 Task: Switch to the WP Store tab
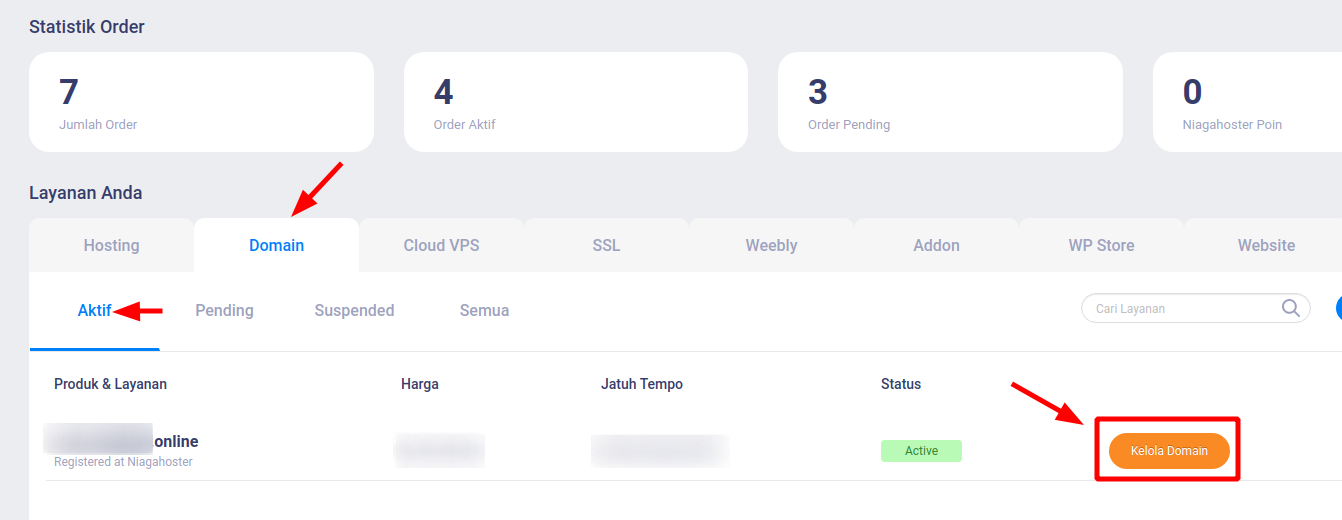(1101, 245)
